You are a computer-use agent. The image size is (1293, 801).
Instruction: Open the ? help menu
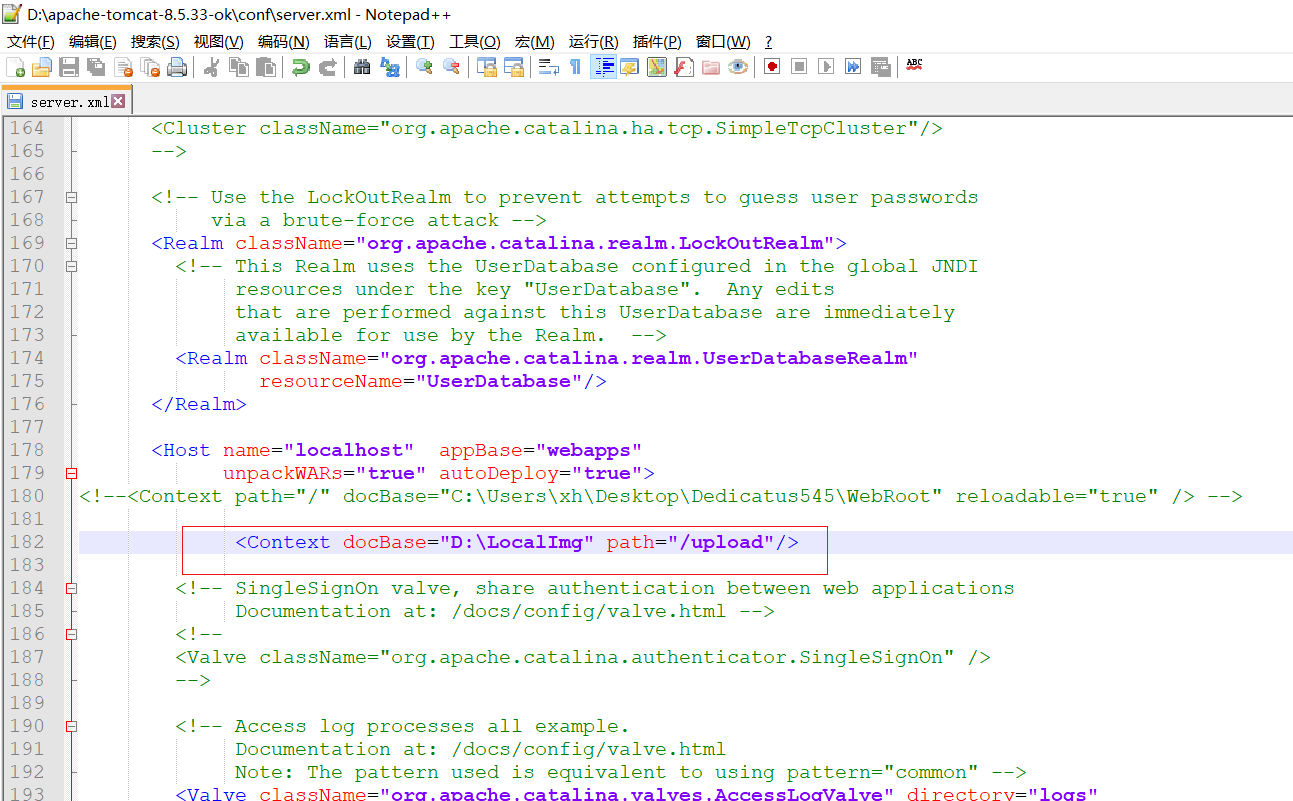768,42
